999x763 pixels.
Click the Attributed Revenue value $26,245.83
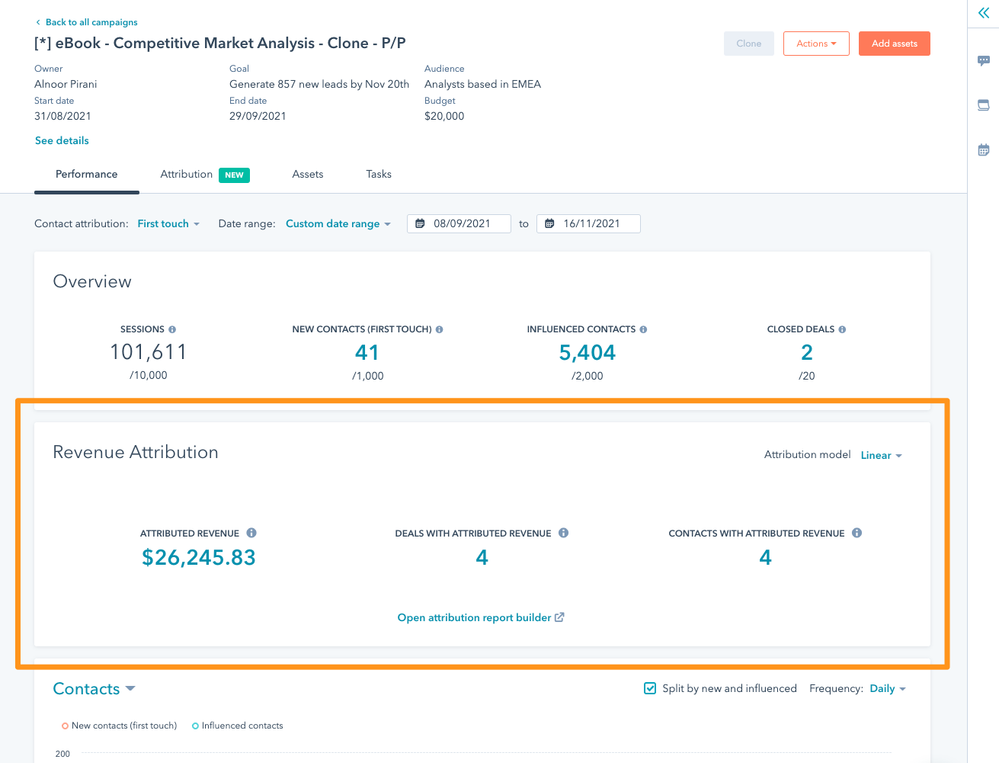[199, 557]
